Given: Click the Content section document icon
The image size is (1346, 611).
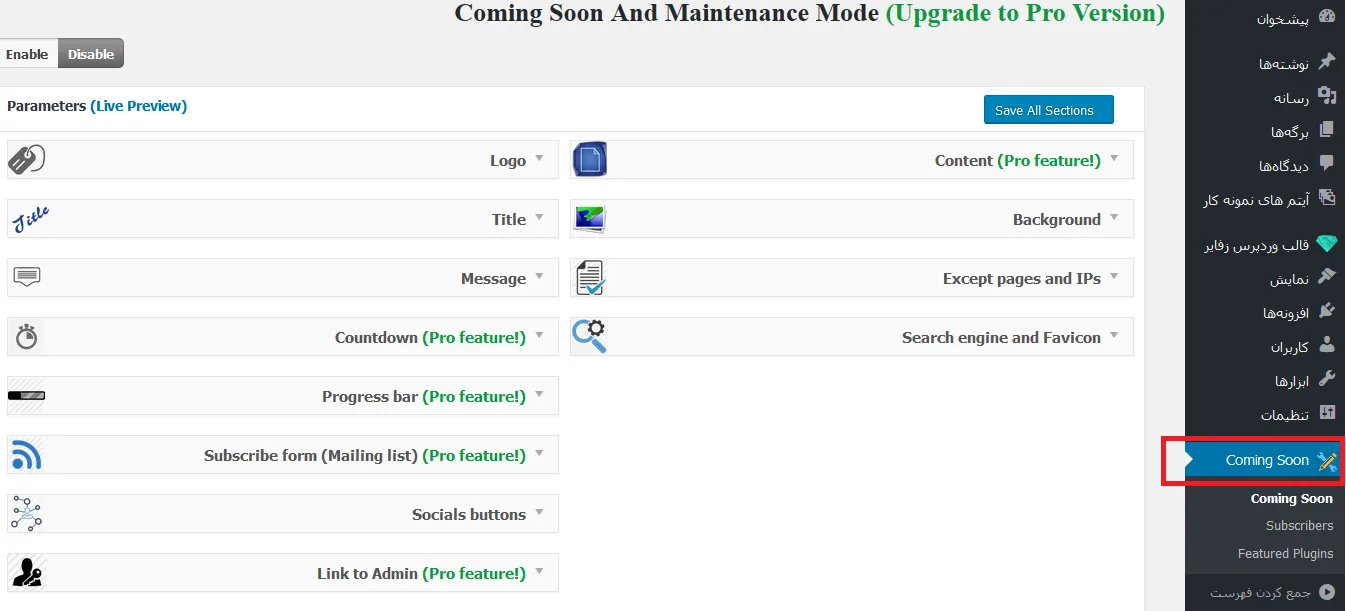Looking at the screenshot, I should click(x=590, y=160).
